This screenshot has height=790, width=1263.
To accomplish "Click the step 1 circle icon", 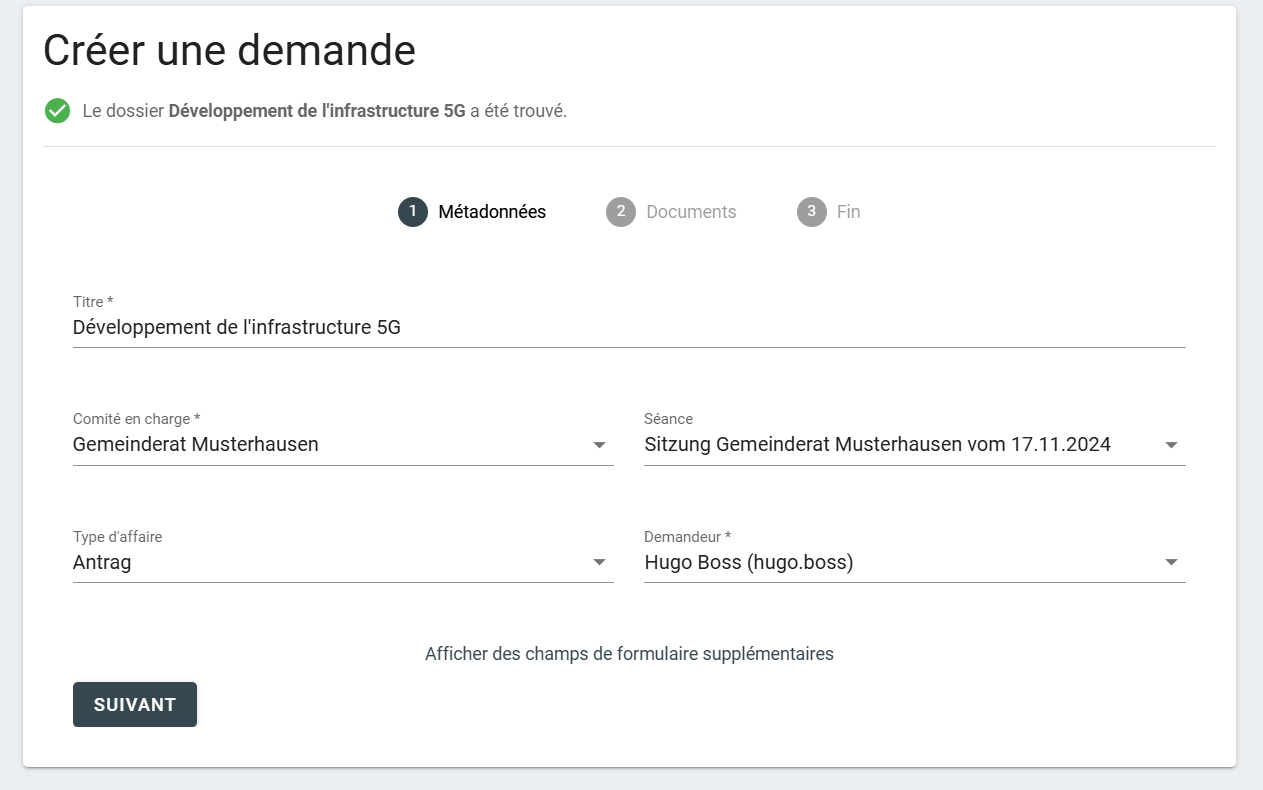I will coord(412,212).
